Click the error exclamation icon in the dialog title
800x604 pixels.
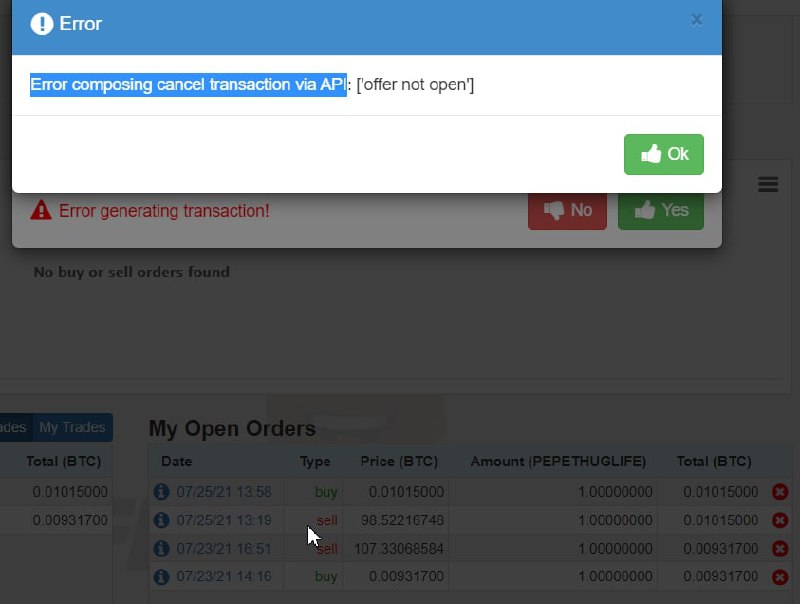pyautogui.click(x=42, y=23)
